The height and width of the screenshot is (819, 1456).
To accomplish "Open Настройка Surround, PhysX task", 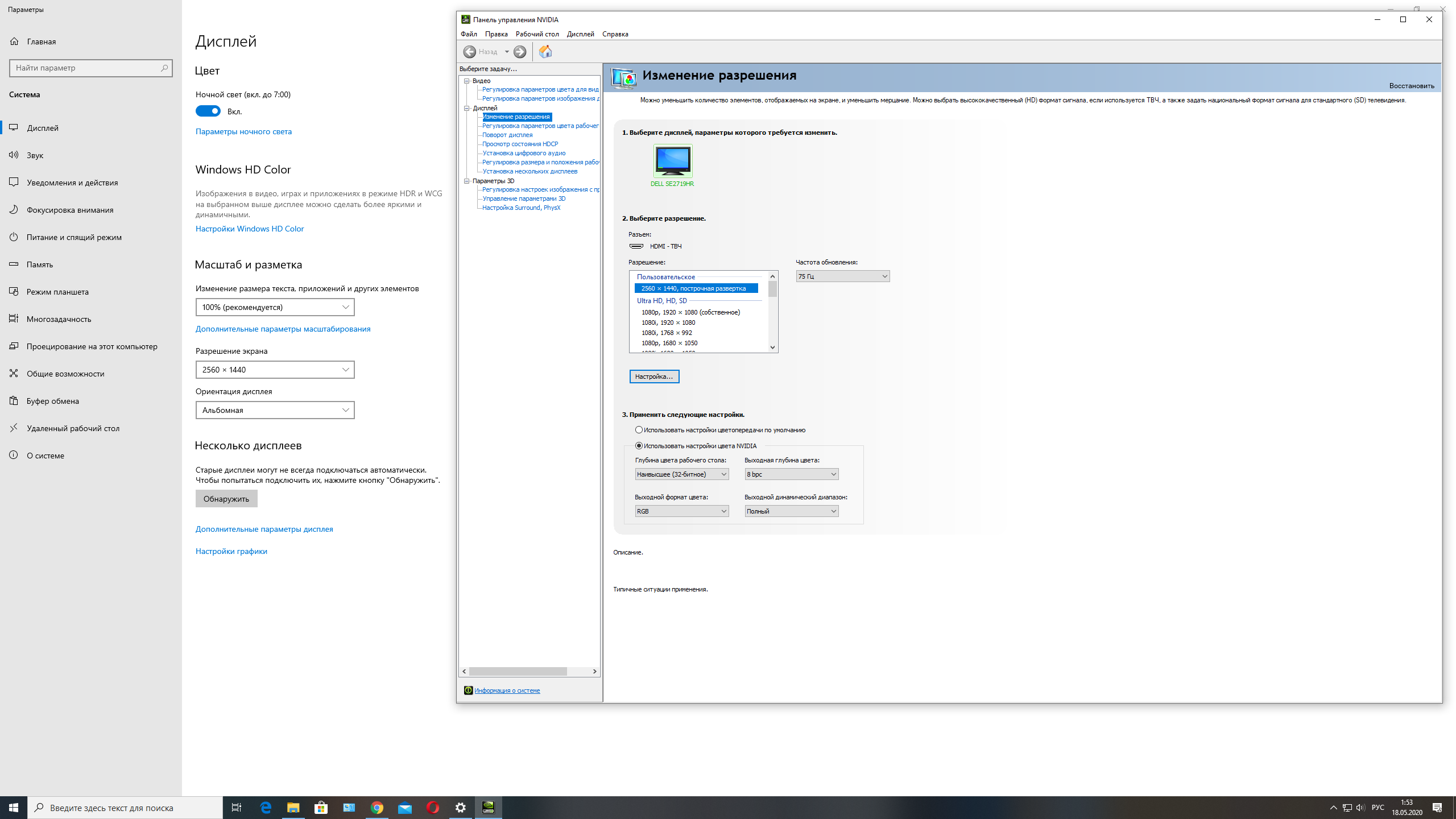I will [x=521, y=208].
